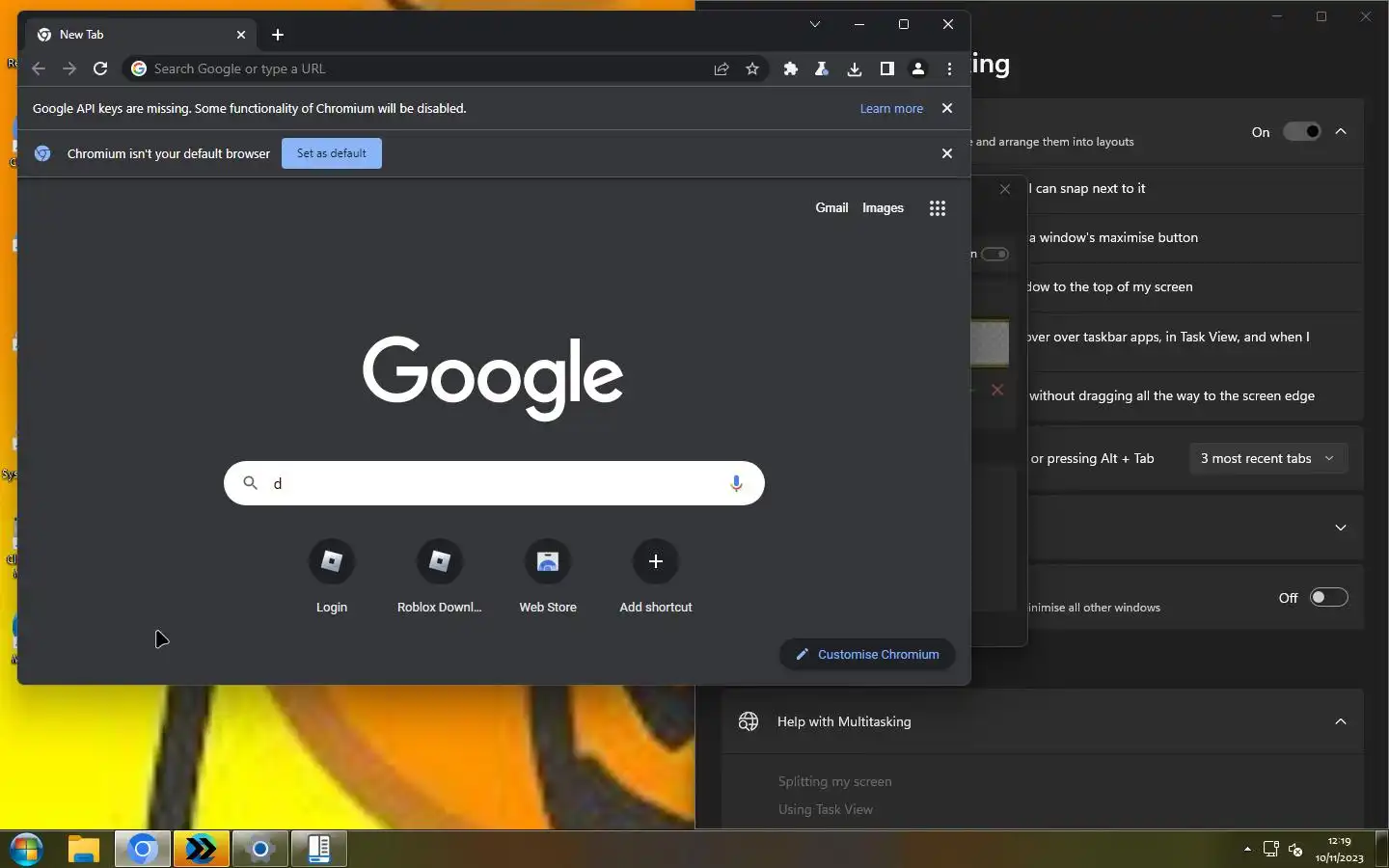Switch to Chromium taskbar button
Screen dimensions: 1389x868
click(x=143, y=850)
